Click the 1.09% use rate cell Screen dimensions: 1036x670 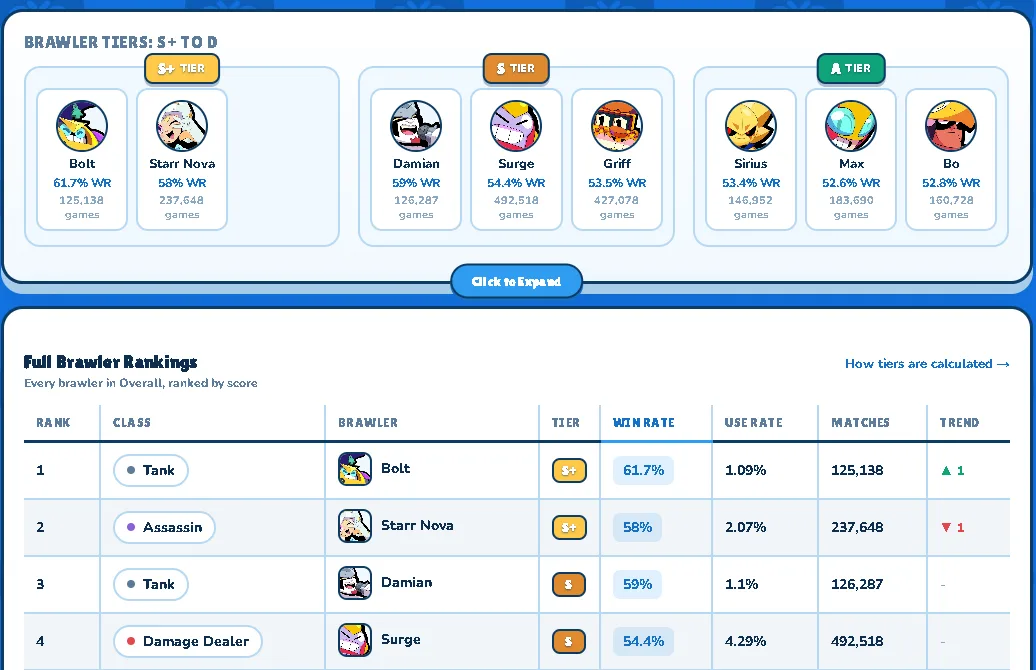[x=745, y=470]
